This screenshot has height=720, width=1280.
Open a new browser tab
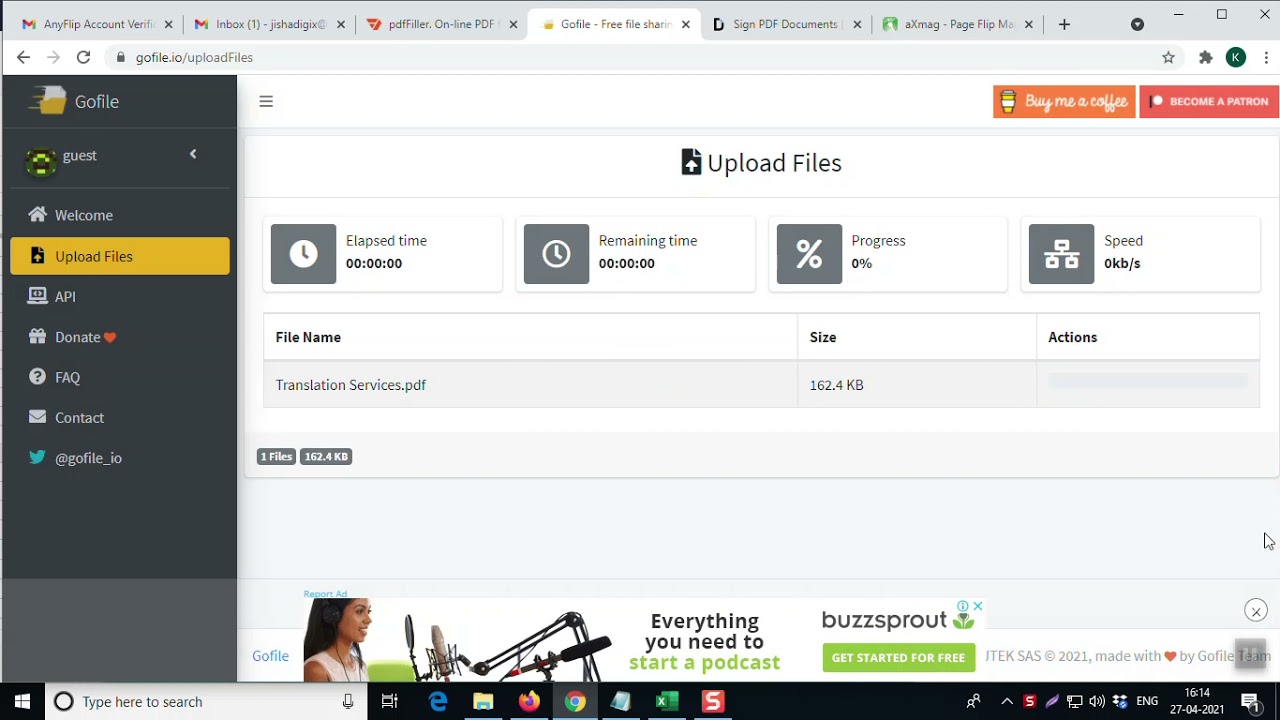click(x=1064, y=24)
